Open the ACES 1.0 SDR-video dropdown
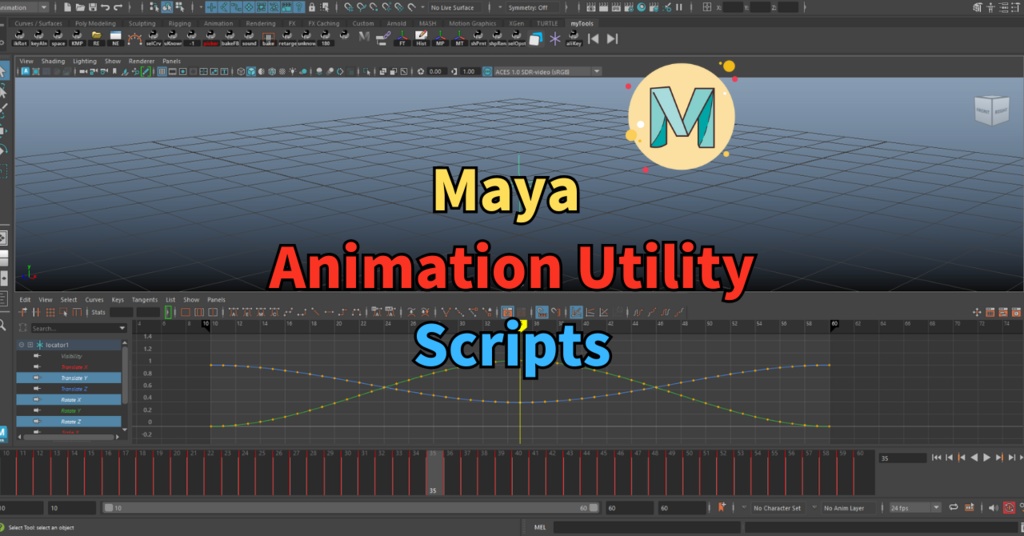 (547, 71)
